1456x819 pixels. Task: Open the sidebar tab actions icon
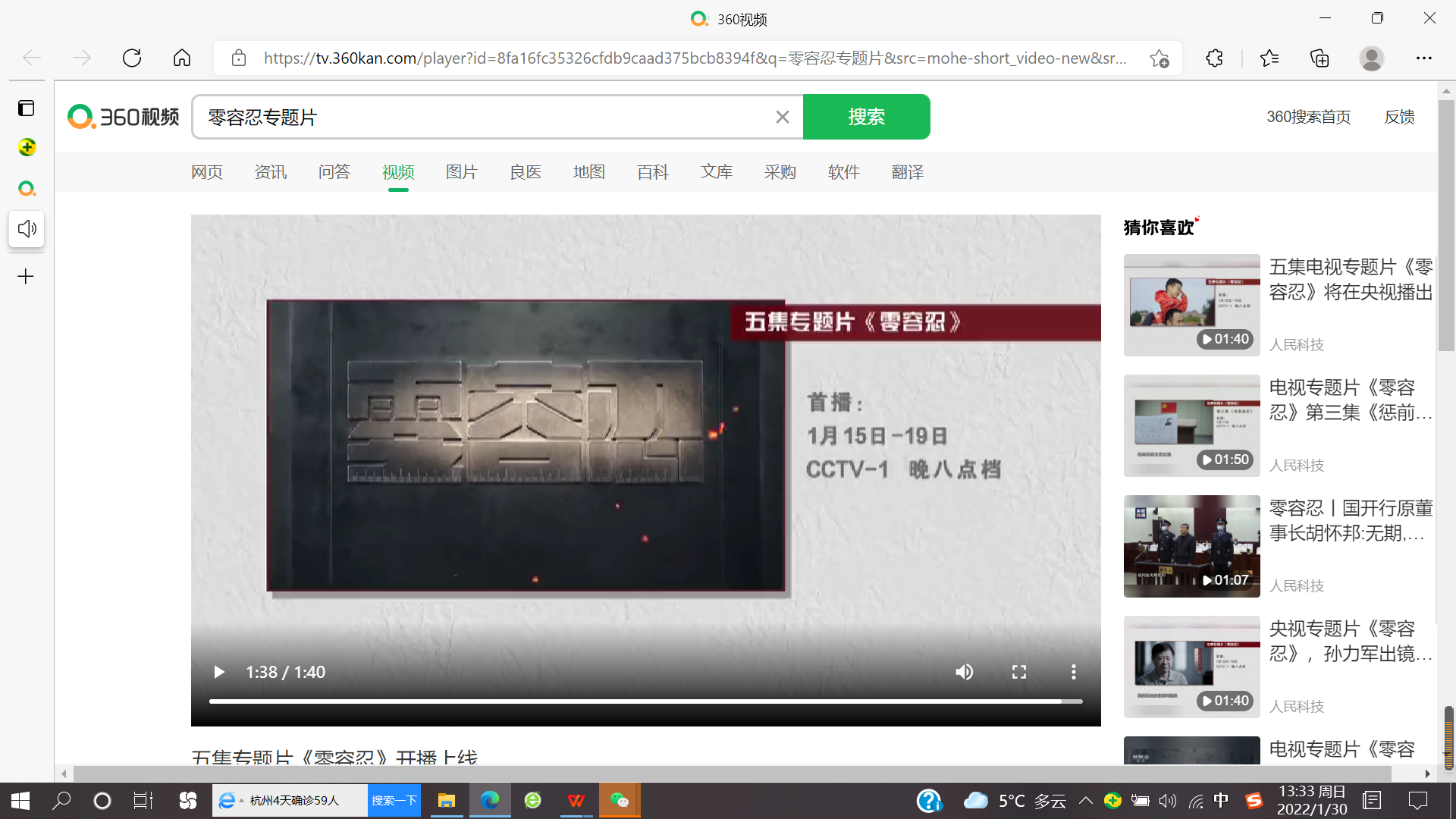click(27, 108)
